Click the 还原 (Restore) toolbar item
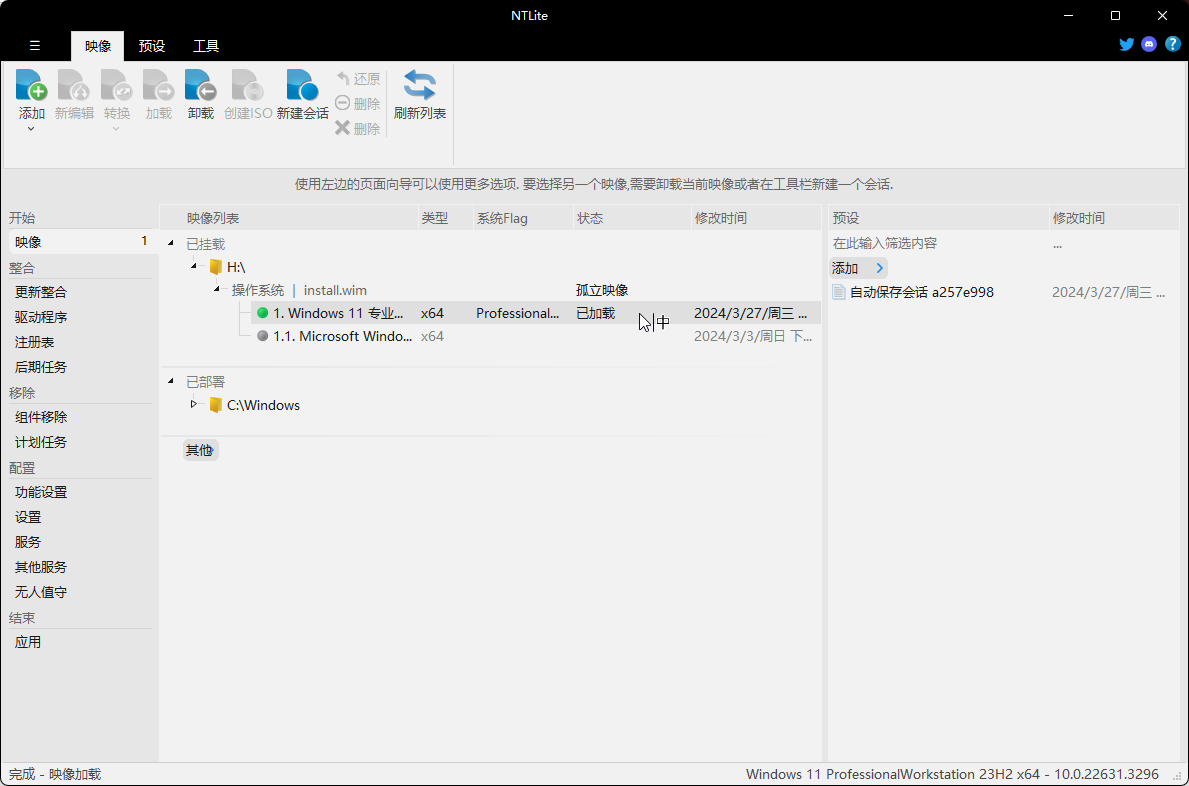This screenshot has height=786, width=1189. [358, 79]
